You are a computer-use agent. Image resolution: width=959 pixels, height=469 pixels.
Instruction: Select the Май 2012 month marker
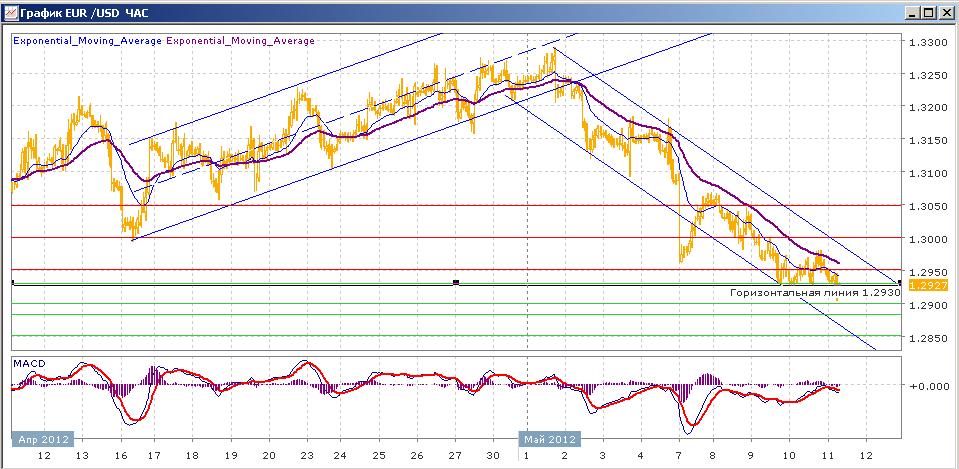point(550,439)
